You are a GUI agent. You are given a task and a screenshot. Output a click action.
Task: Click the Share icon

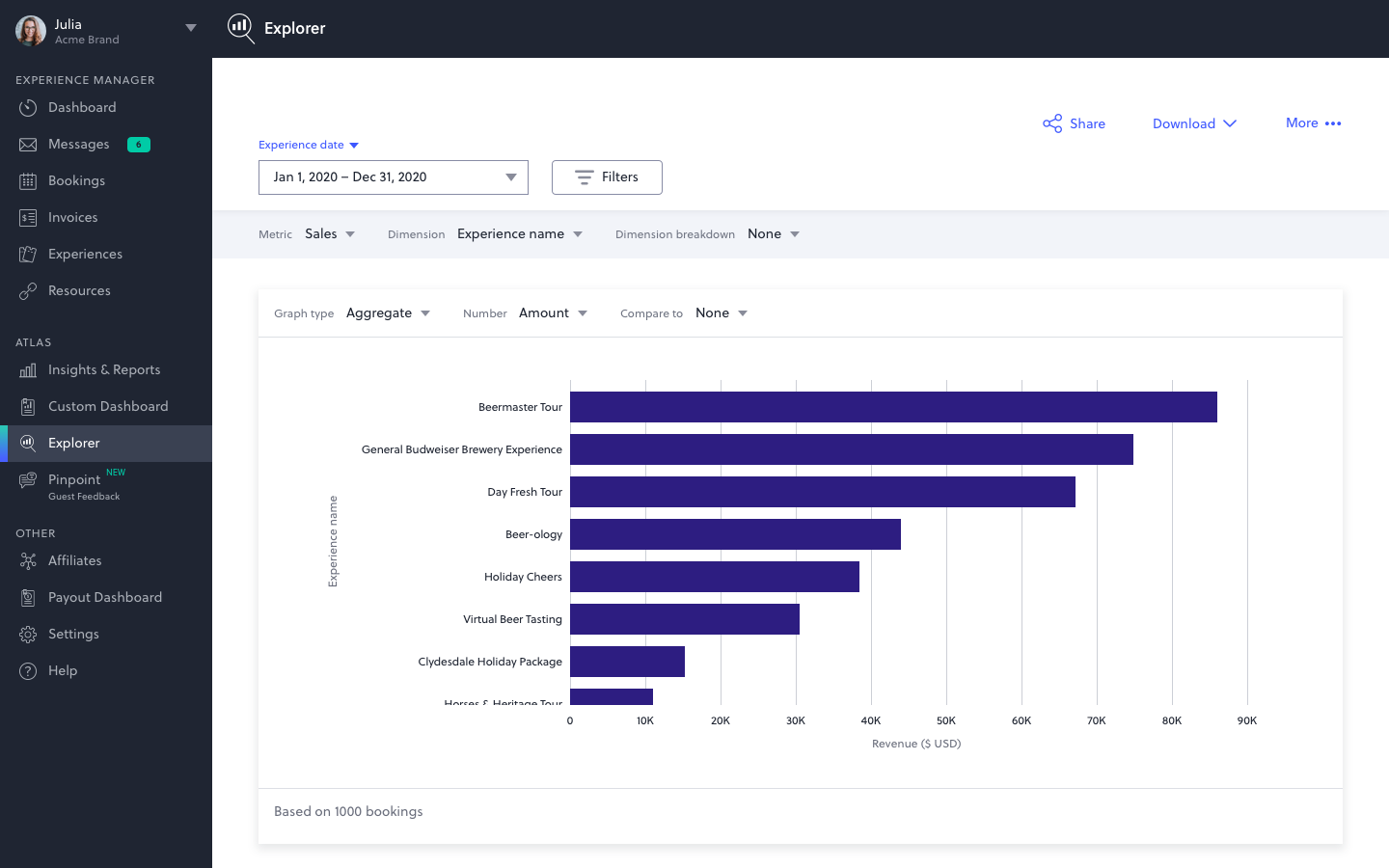click(x=1051, y=123)
